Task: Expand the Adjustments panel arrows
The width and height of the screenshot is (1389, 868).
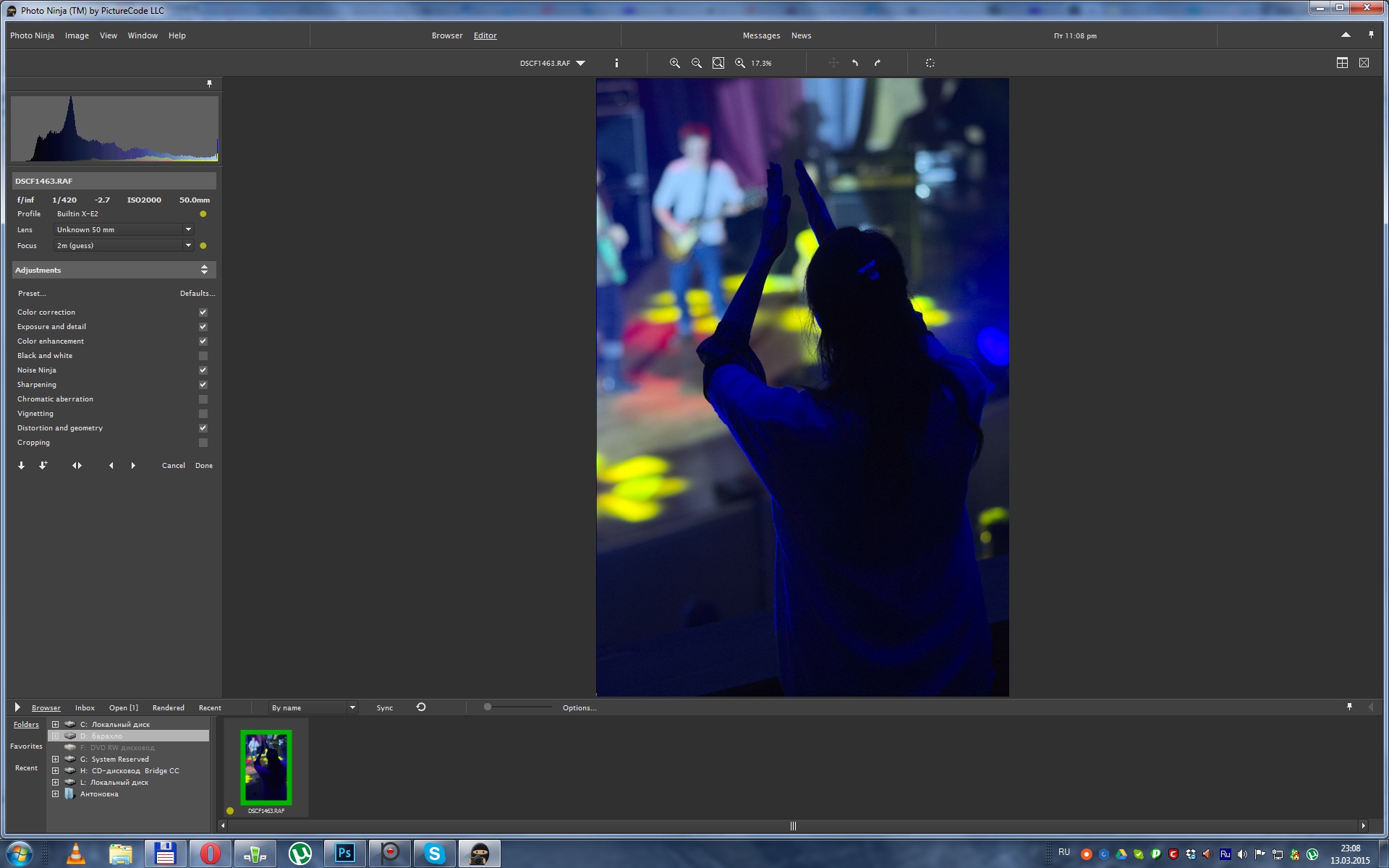Action: pyautogui.click(x=205, y=270)
